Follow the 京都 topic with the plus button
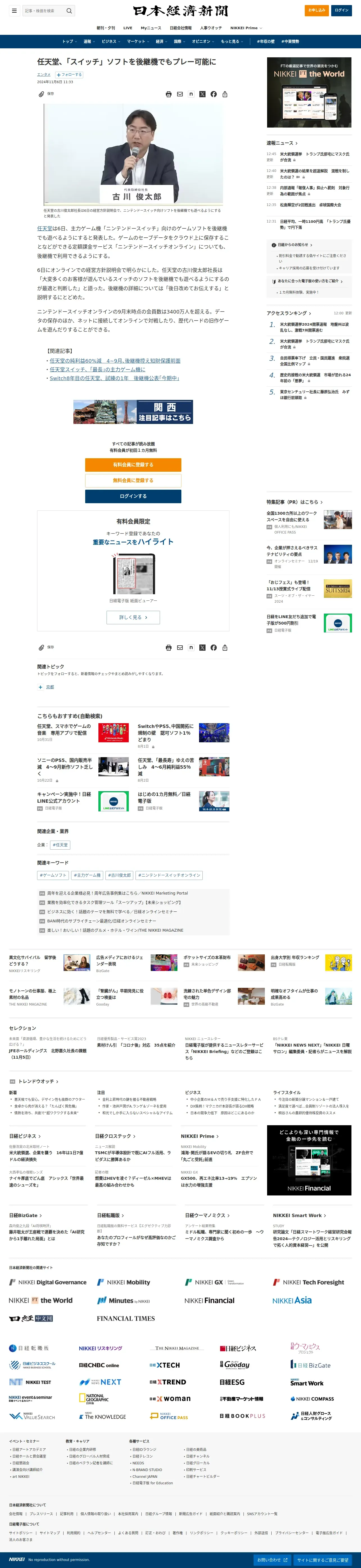 [40, 687]
